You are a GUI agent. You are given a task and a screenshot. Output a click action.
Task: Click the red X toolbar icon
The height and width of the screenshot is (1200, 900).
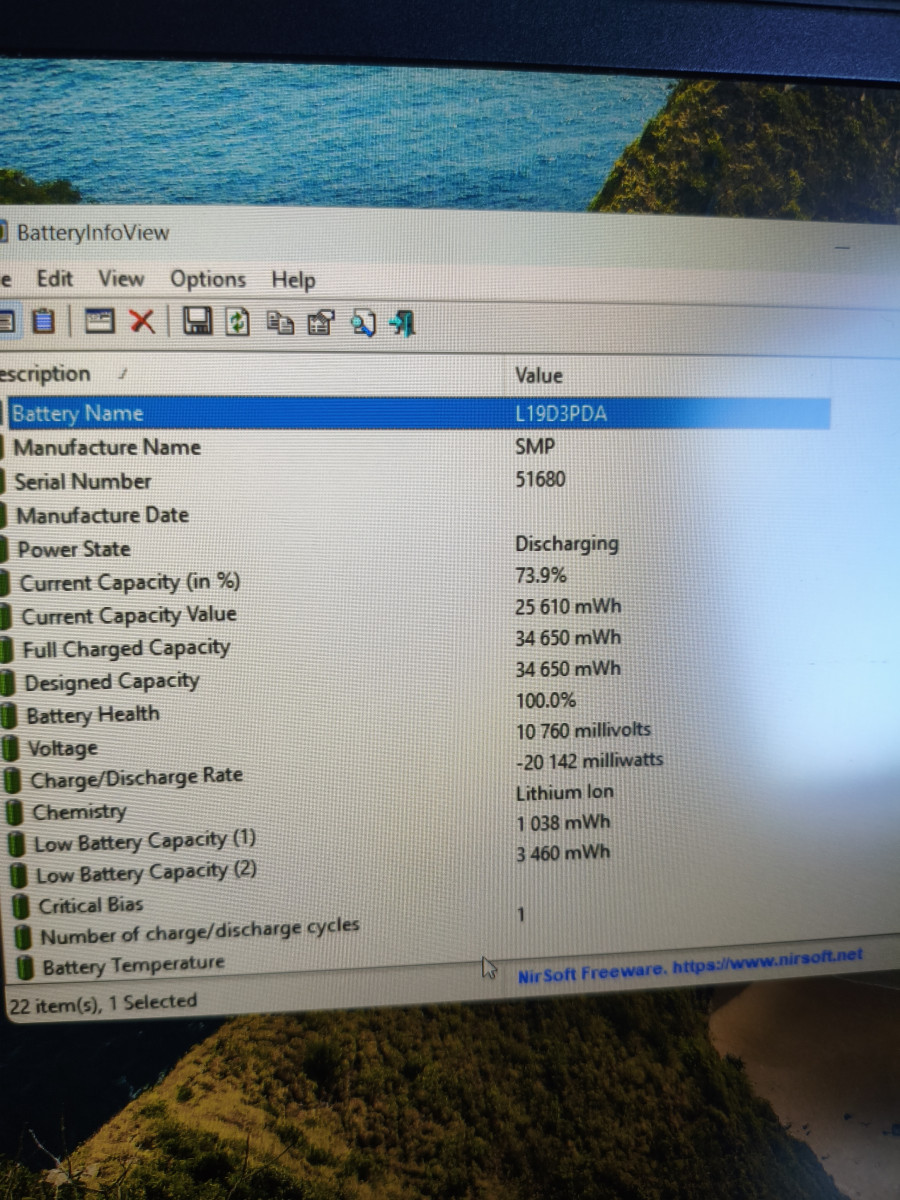click(142, 321)
